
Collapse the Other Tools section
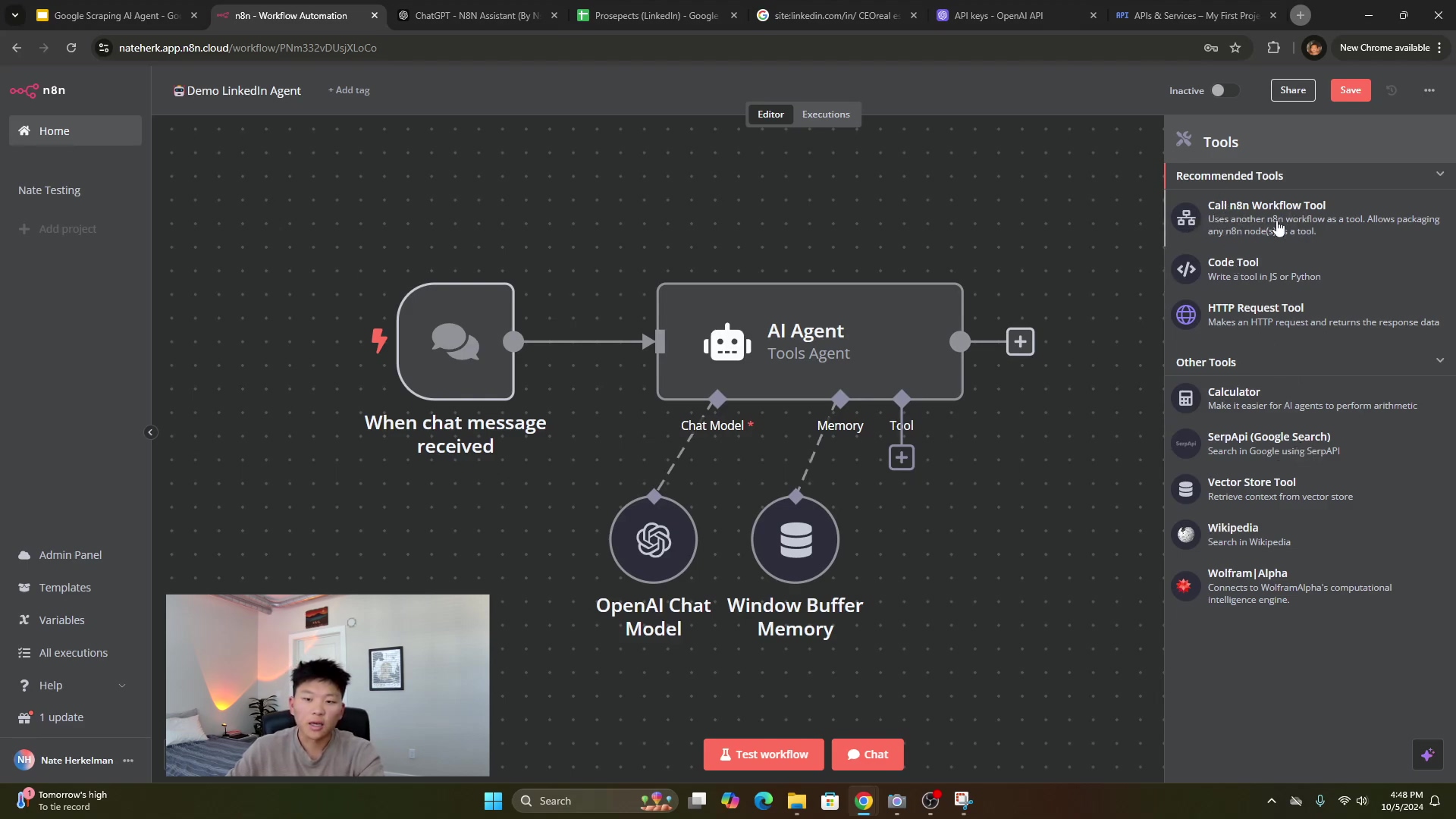pos(1440,360)
